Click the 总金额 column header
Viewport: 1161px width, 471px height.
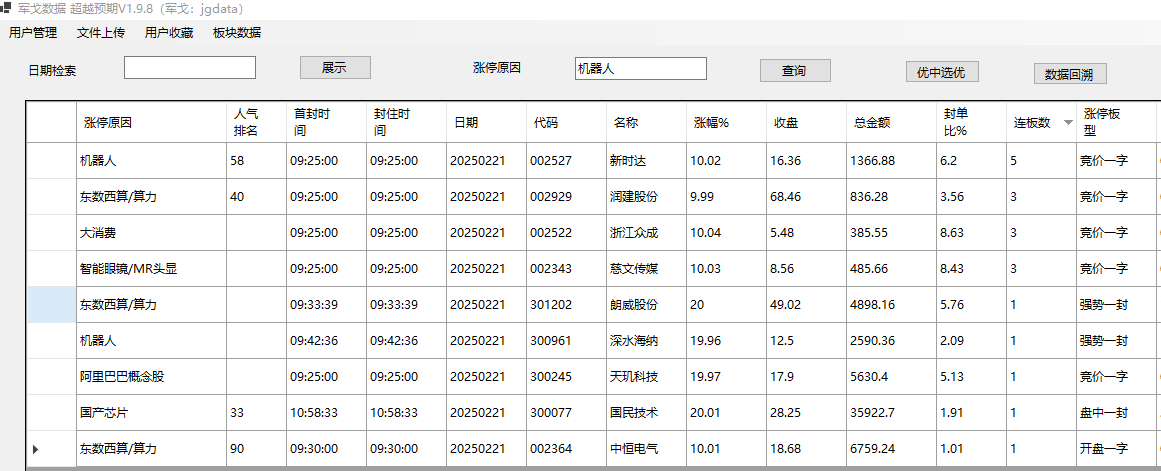tap(891, 122)
